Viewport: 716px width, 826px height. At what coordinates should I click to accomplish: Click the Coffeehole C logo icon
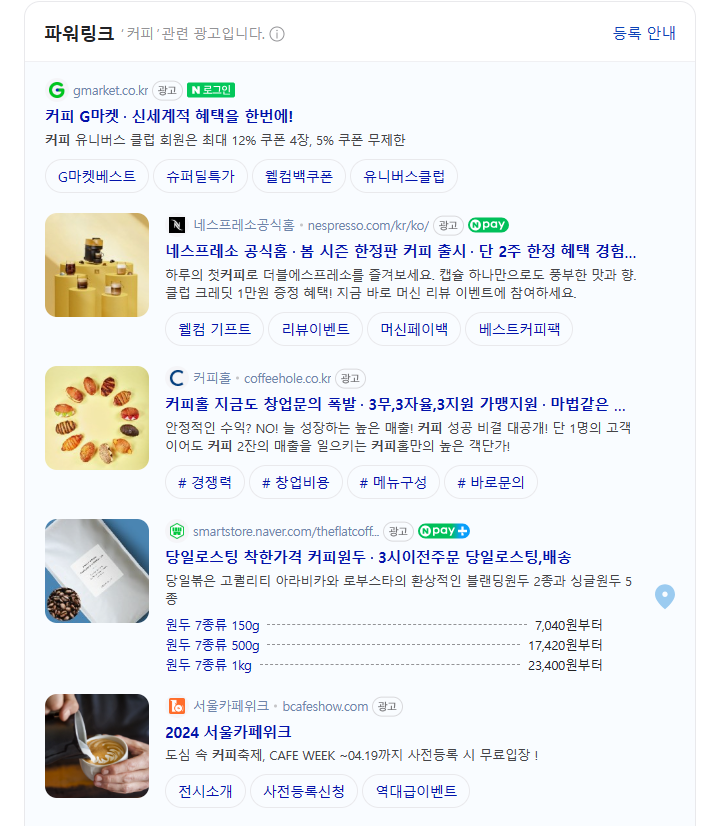pyautogui.click(x=176, y=378)
